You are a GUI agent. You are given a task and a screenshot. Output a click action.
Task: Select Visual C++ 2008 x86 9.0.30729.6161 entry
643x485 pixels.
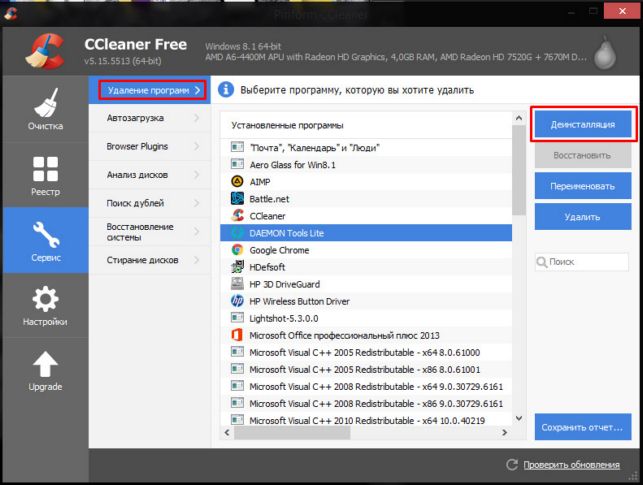[366, 403]
